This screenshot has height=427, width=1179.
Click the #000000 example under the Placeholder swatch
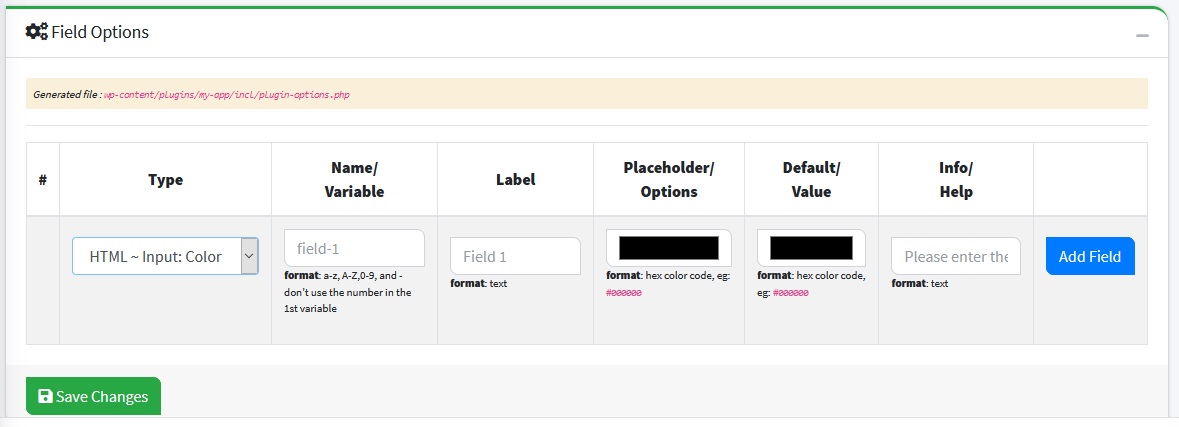click(x=624, y=293)
